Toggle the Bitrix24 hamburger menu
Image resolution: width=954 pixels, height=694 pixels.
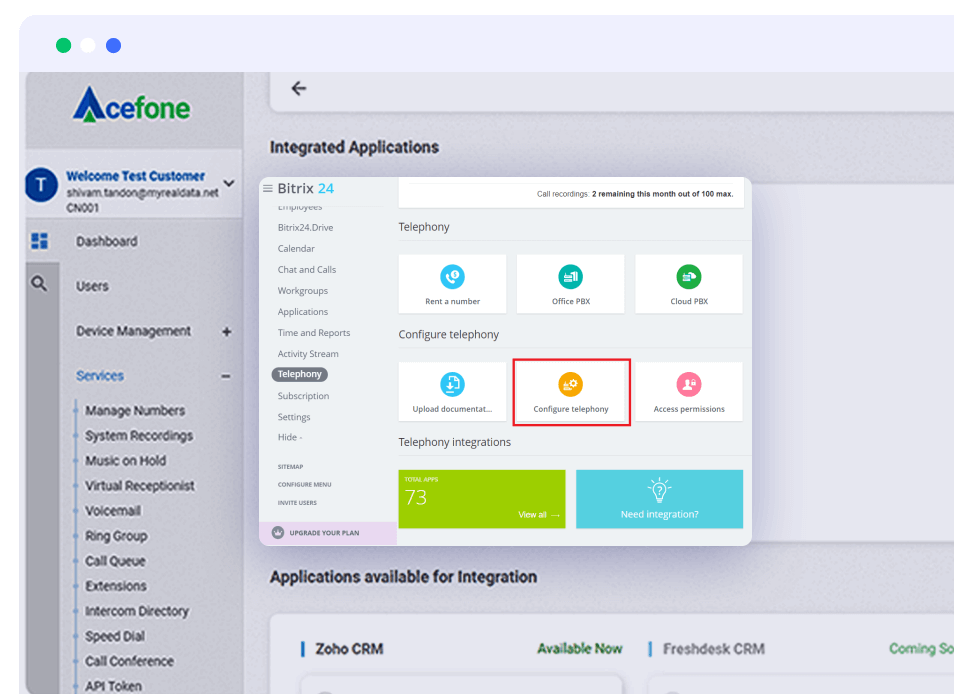coord(267,188)
